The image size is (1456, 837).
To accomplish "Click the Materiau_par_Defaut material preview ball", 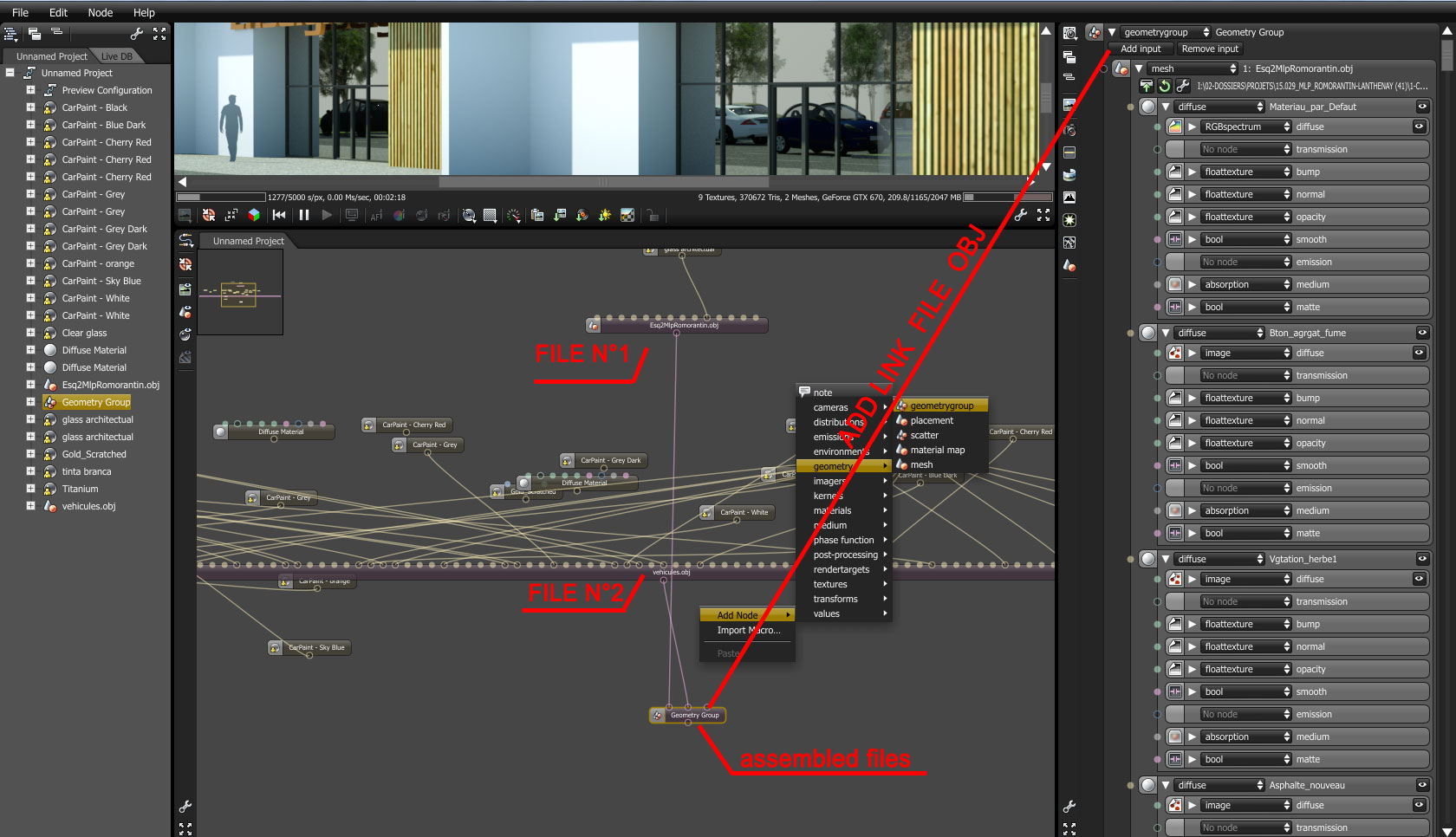I will click(1148, 107).
